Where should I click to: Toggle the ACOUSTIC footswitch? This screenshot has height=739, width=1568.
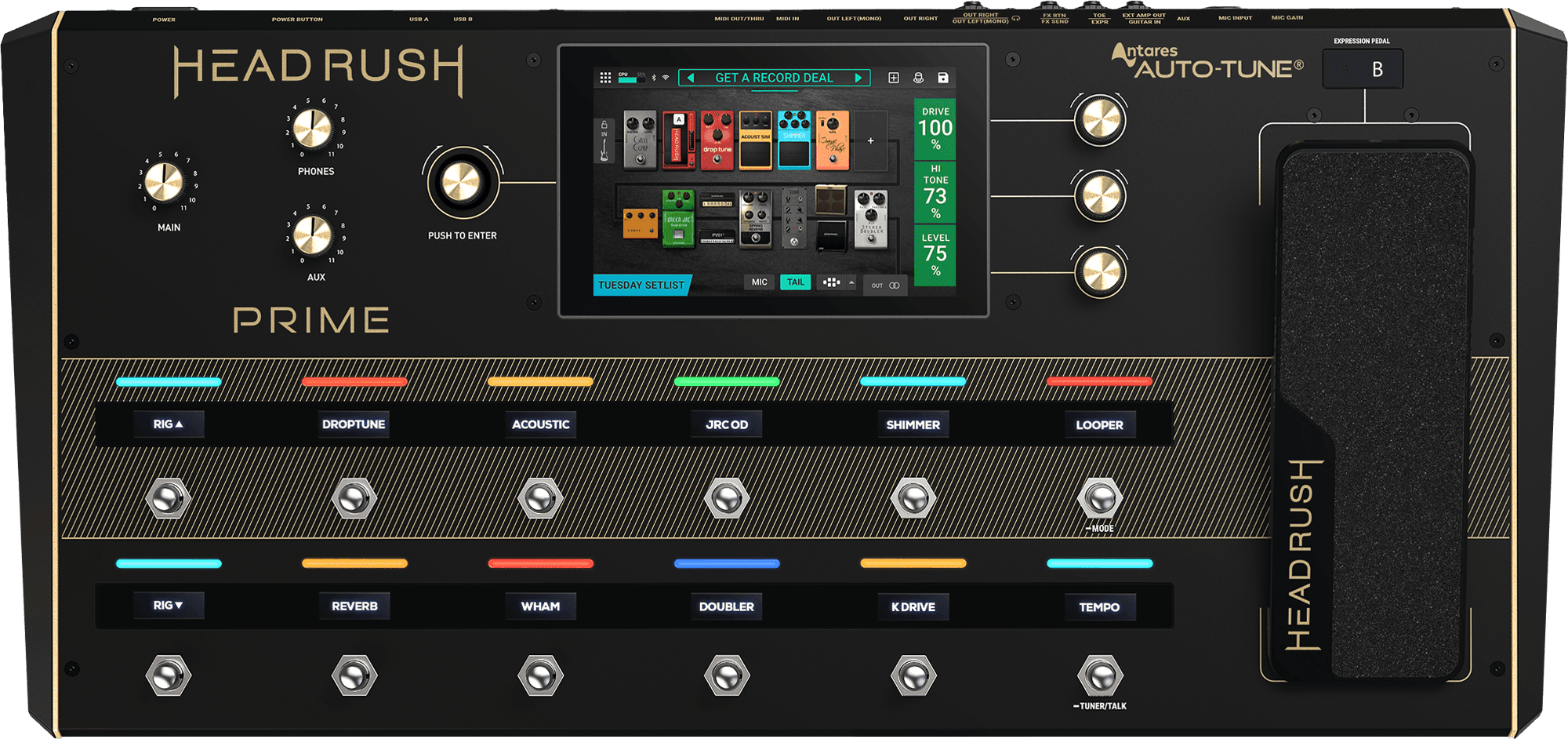[x=540, y=497]
